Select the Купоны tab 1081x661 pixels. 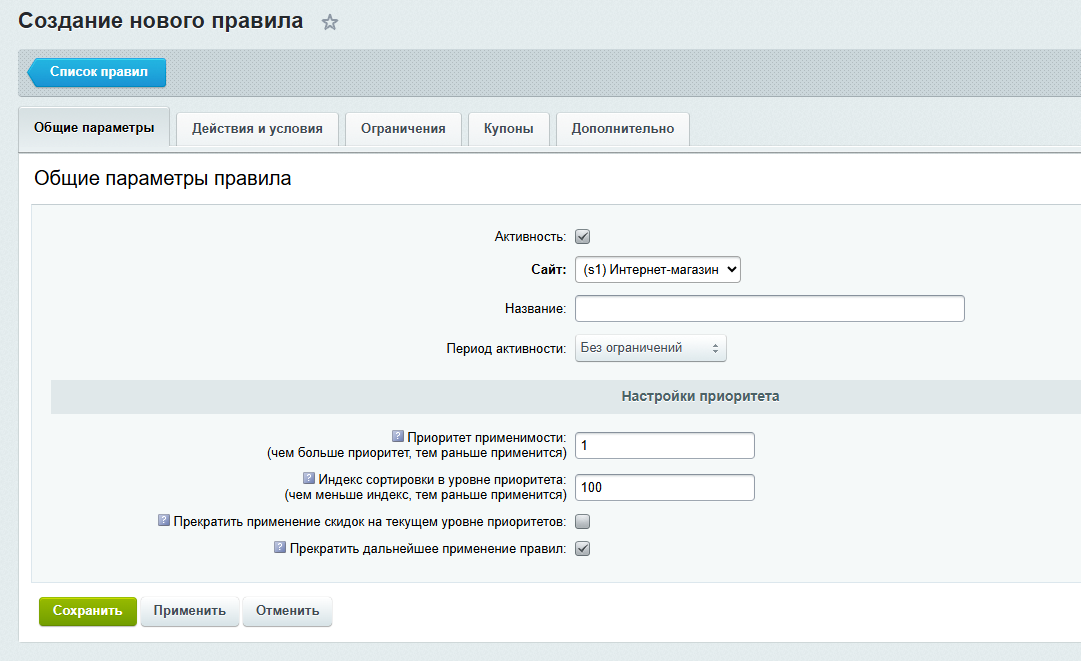[508, 128]
